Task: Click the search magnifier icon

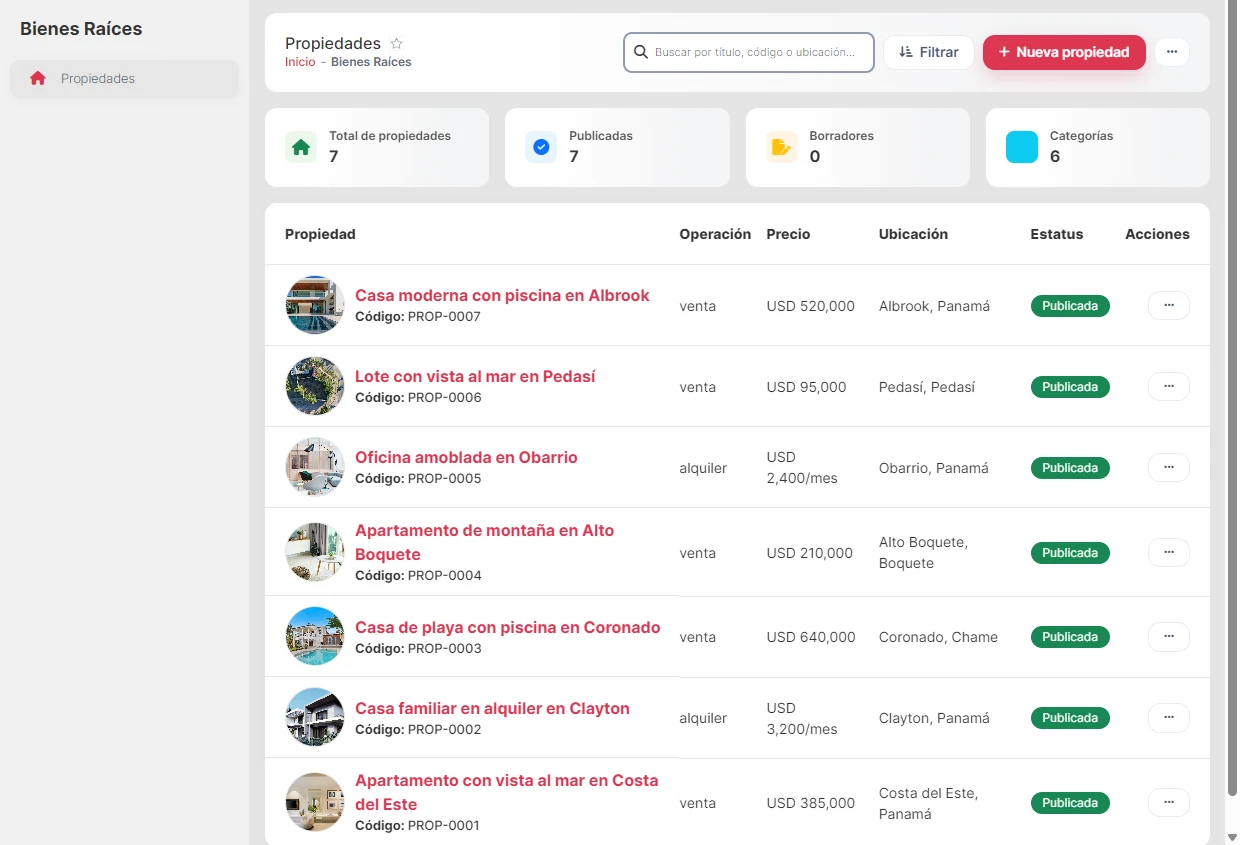Action: pyautogui.click(x=641, y=52)
